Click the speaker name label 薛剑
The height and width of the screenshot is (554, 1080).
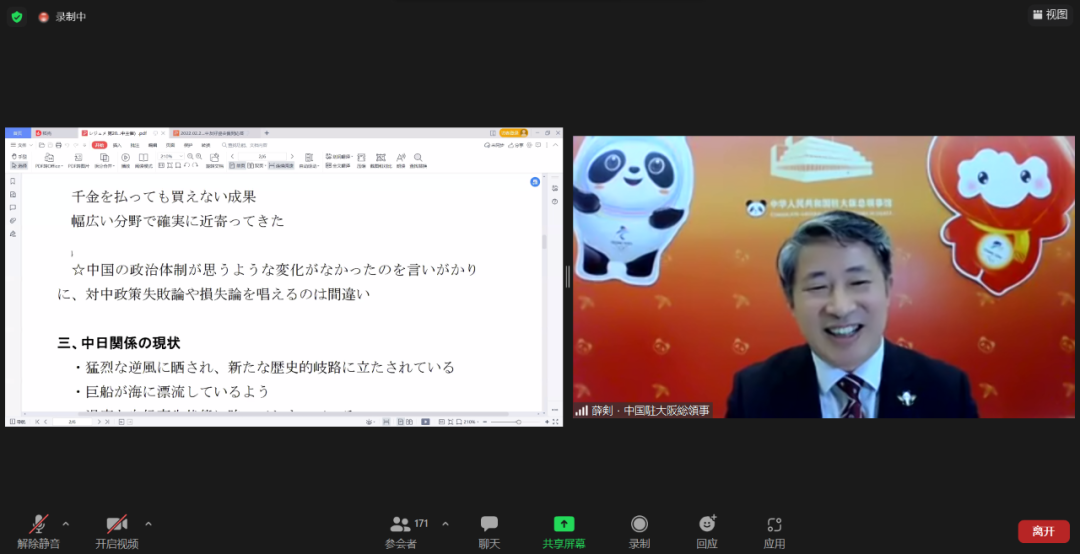[x=649, y=410]
